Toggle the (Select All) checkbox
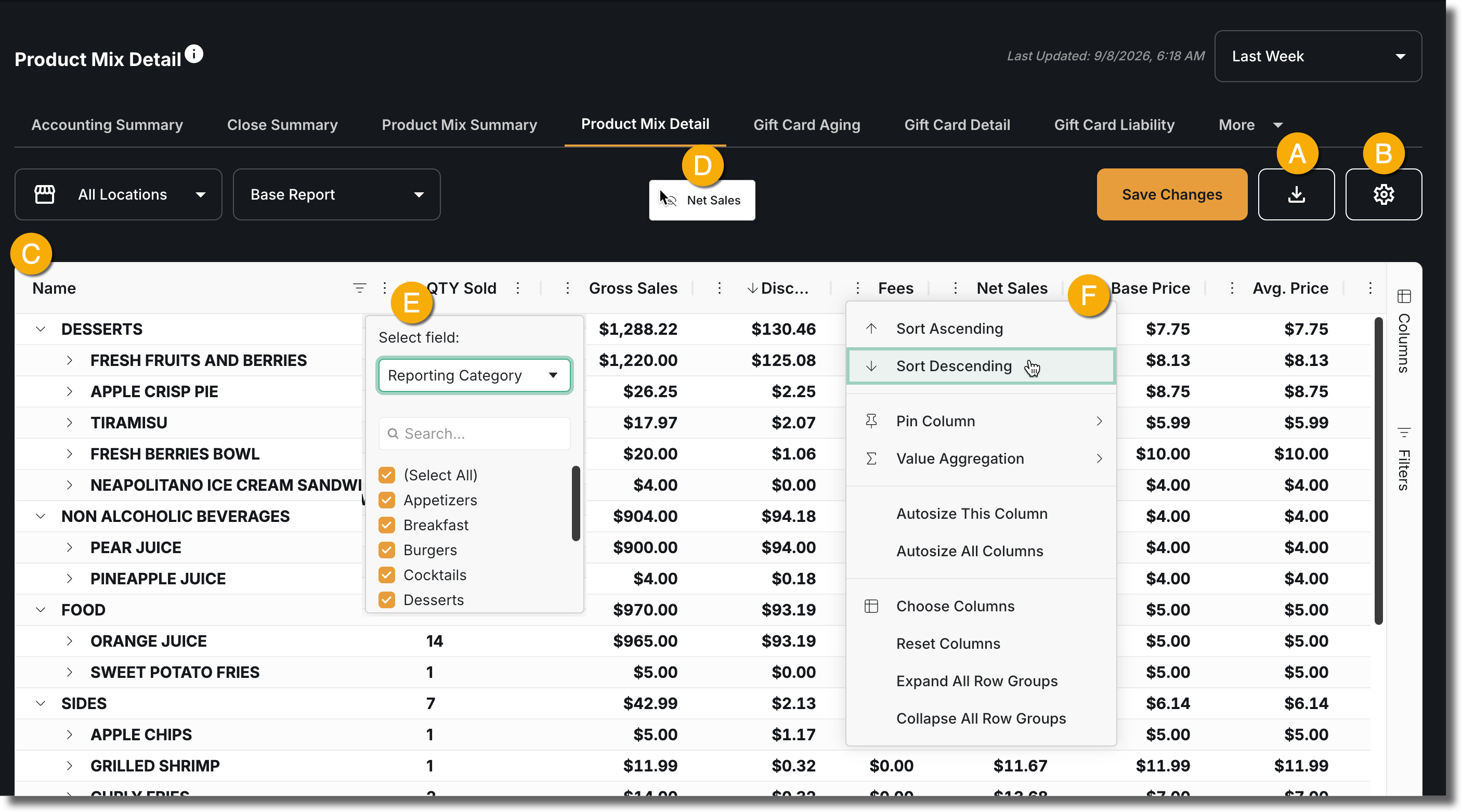The height and width of the screenshot is (812, 1462). [387, 475]
